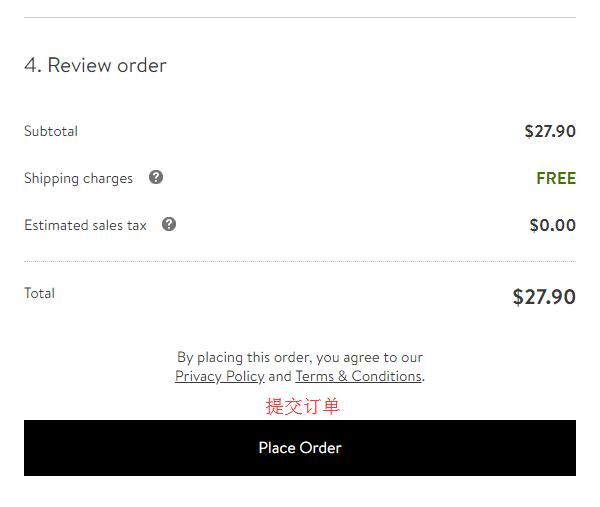Click the $0.00 sales tax amount
600x507 pixels.
pyautogui.click(x=553, y=225)
